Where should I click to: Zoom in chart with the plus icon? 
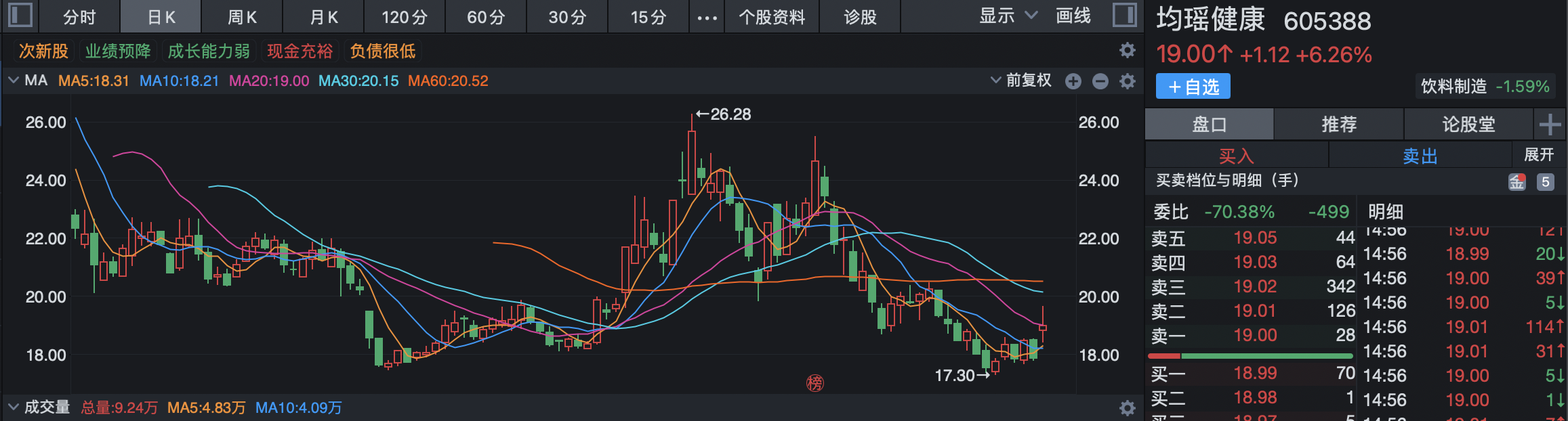1073,81
